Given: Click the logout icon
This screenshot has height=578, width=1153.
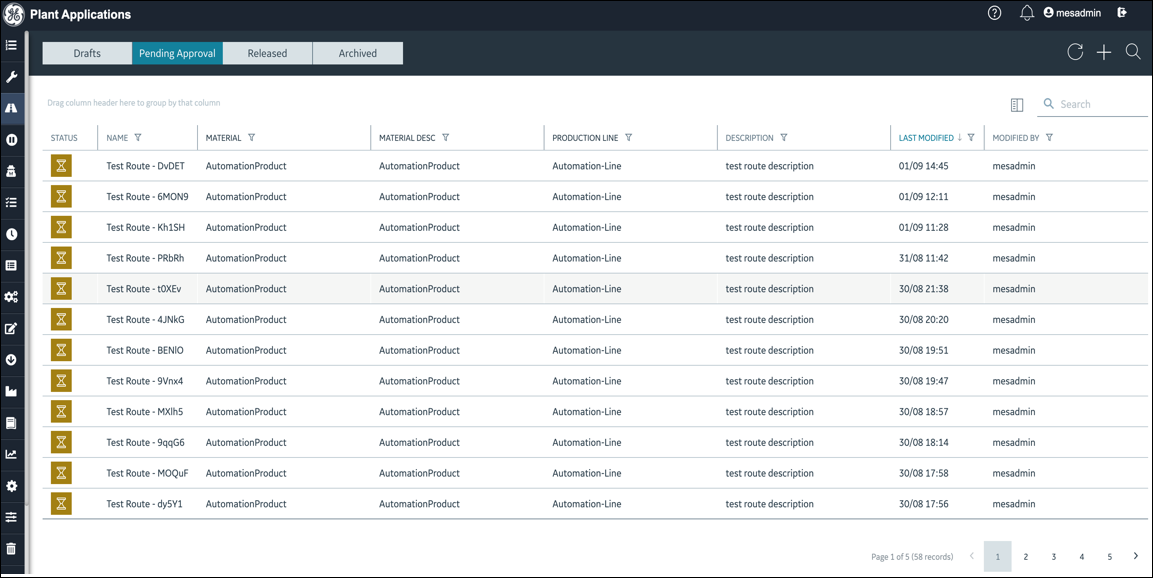Looking at the screenshot, I should click(1122, 13).
